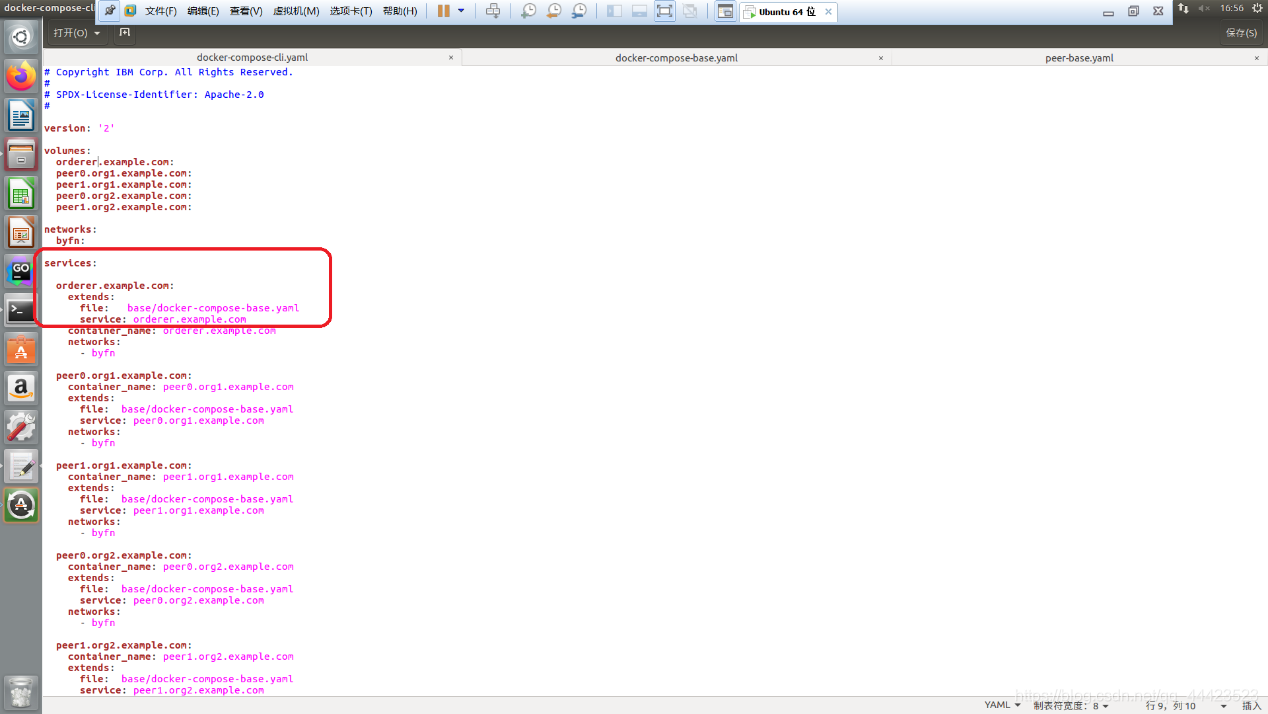Pause the virtual machine

click(443, 11)
